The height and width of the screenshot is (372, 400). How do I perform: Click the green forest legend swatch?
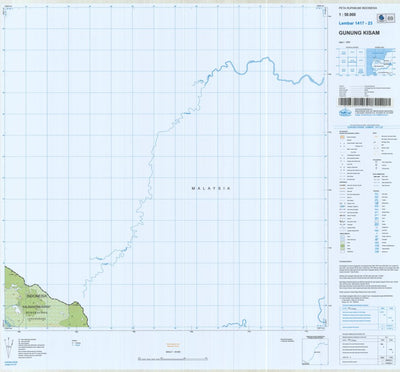coord(343,245)
